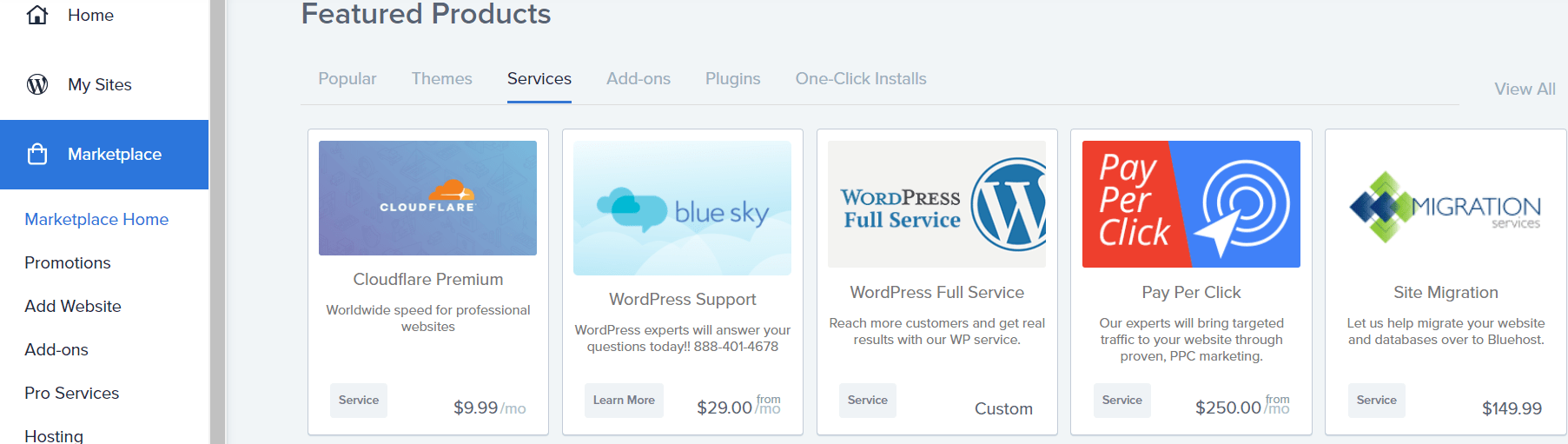The width and height of the screenshot is (1568, 444).
Task: Select Marketplace in the sidebar
Action: click(x=104, y=155)
